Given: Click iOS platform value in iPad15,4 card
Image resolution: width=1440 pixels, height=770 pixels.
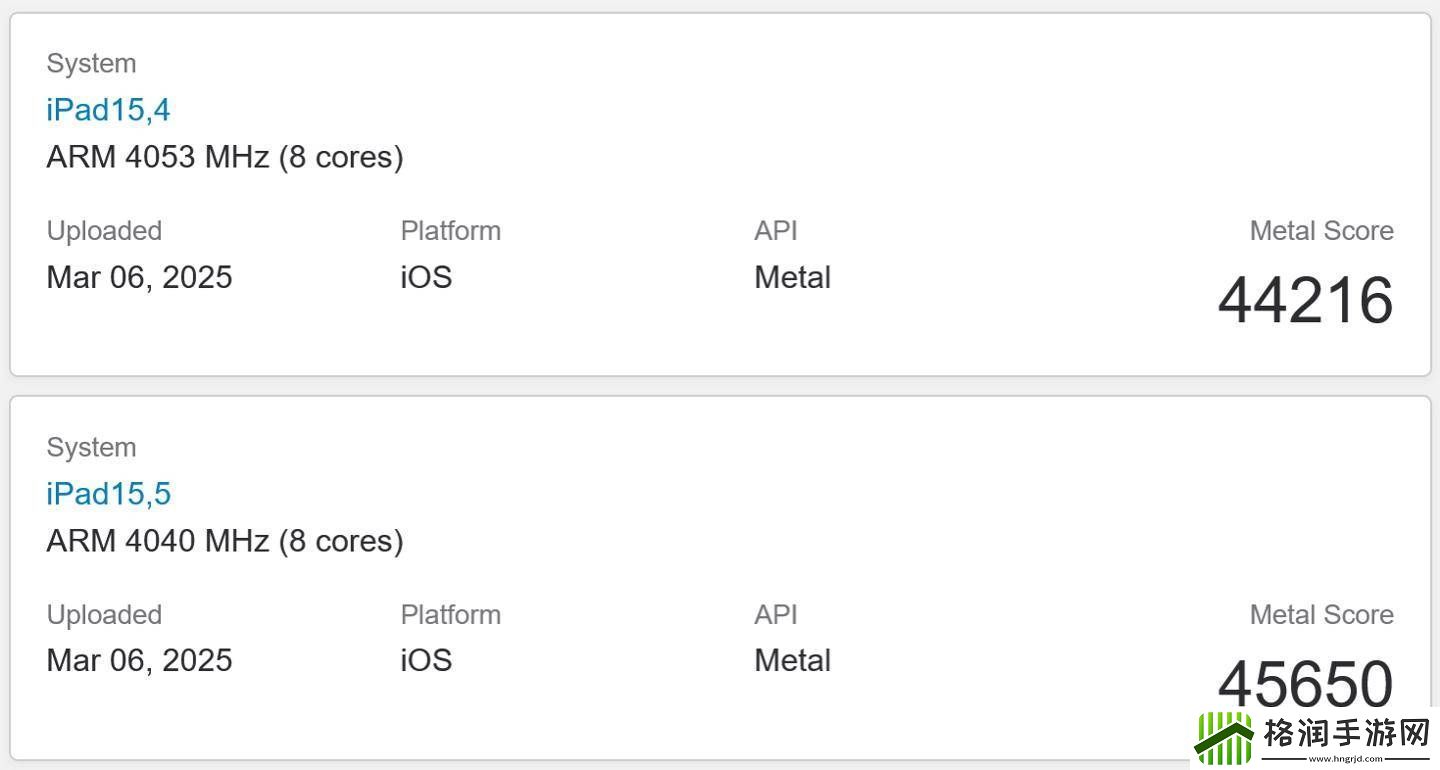Looking at the screenshot, I should 426,277.
